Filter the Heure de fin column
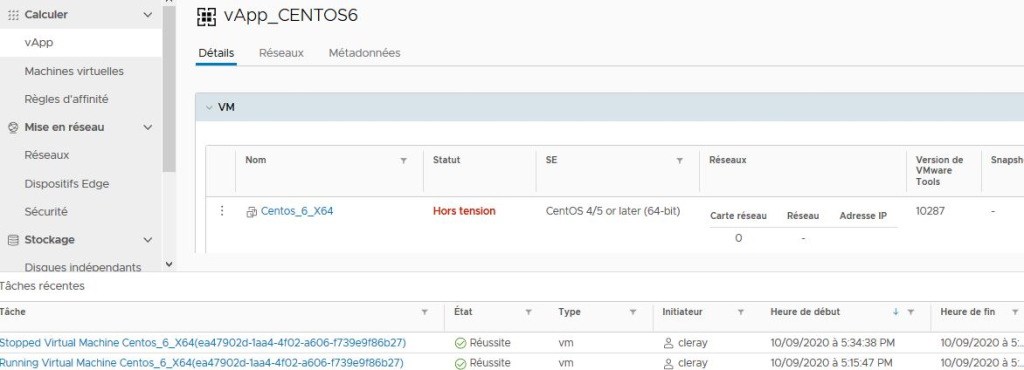This screenshot has width=1024, height=370. tap(1014, 313)
